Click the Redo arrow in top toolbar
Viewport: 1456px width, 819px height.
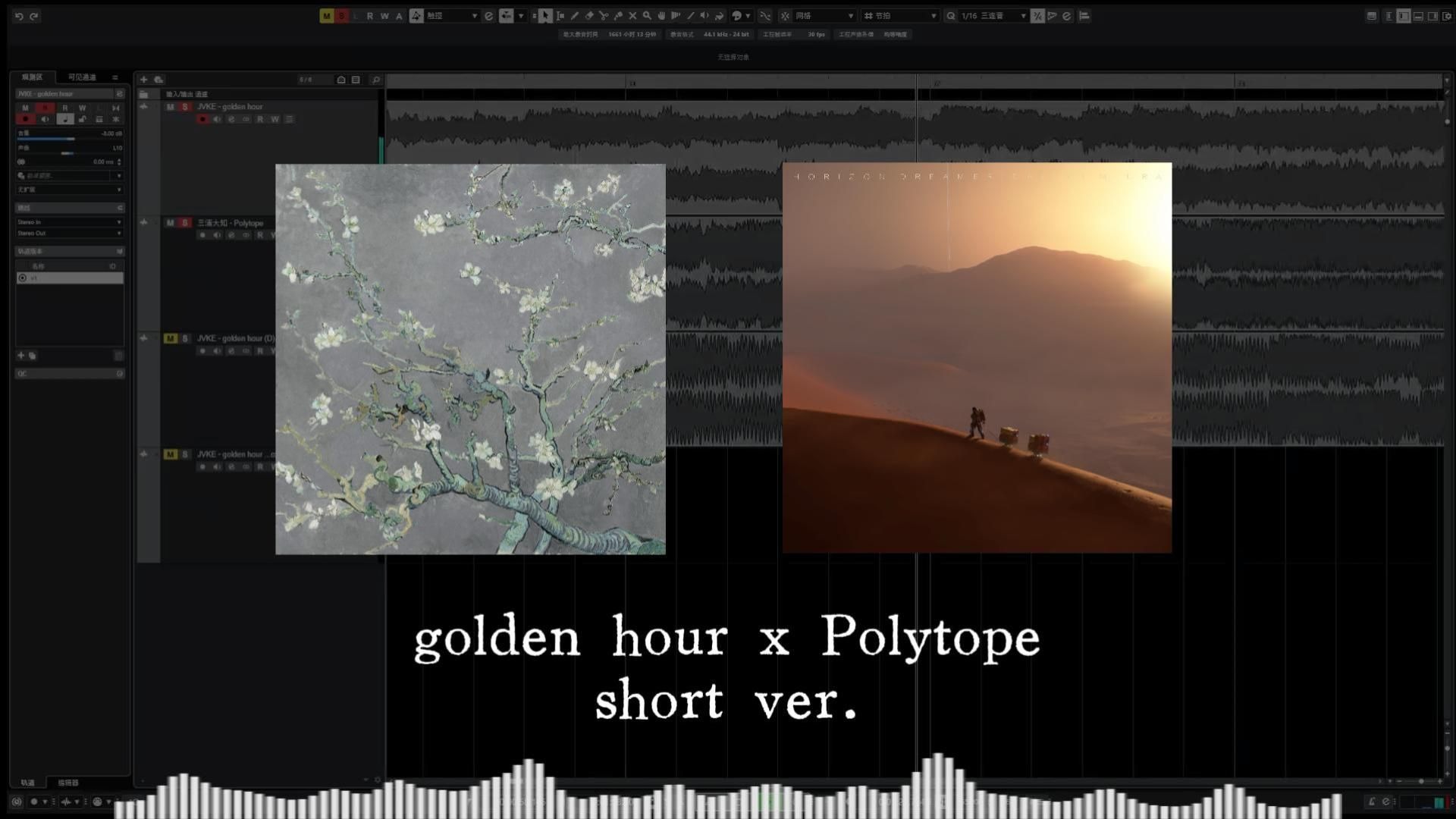[34, 16]
